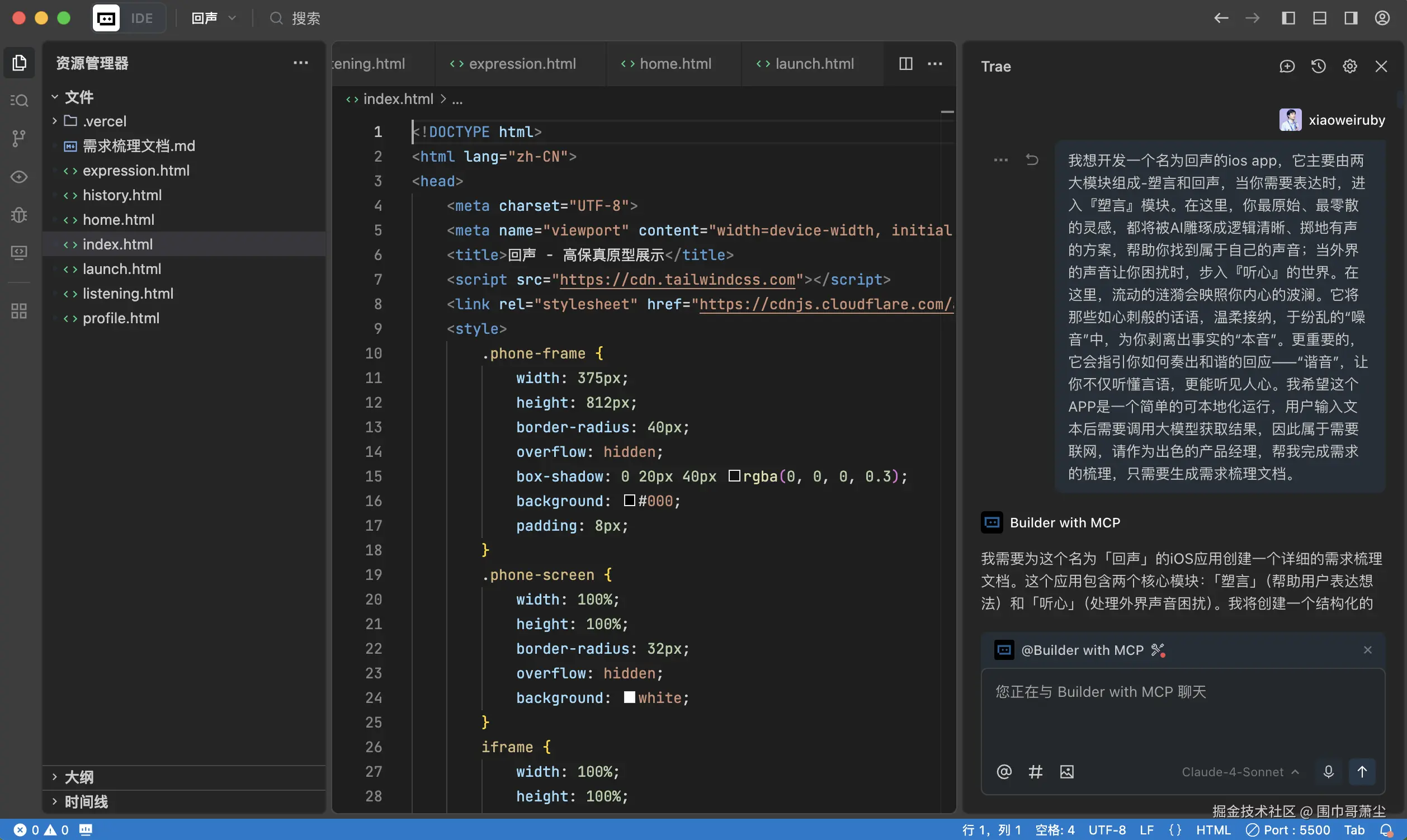
Task: Open the Extensions grid icon
Action: [19, 310]
